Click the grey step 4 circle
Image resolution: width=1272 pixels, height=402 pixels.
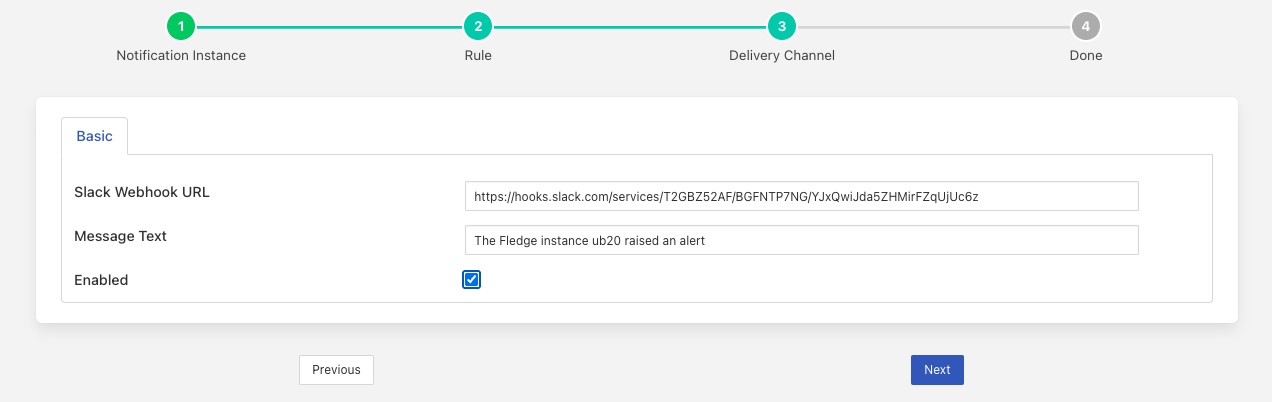tap(1085, 26)
